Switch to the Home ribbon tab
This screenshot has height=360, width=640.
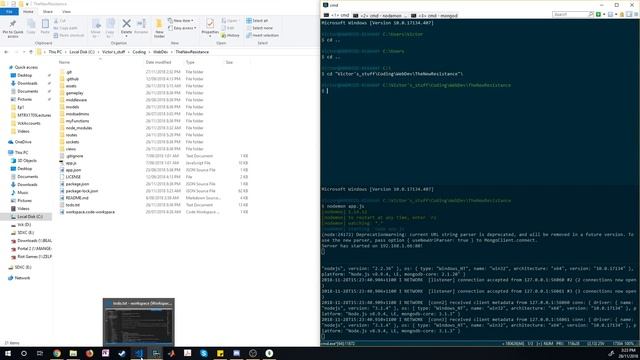28,12
